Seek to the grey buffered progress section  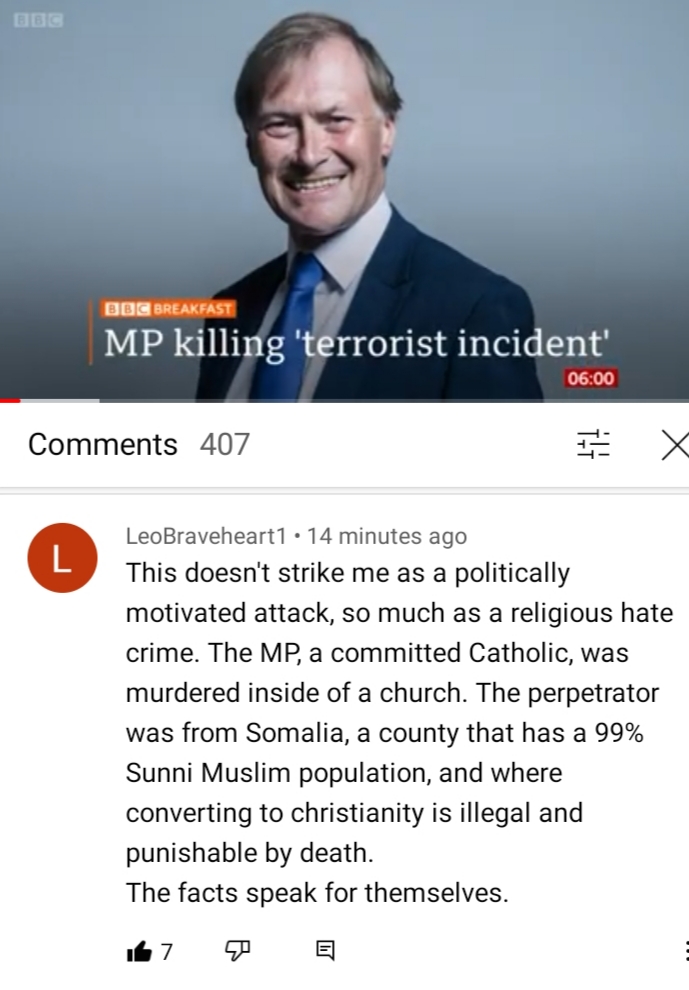tap(60, 400)
